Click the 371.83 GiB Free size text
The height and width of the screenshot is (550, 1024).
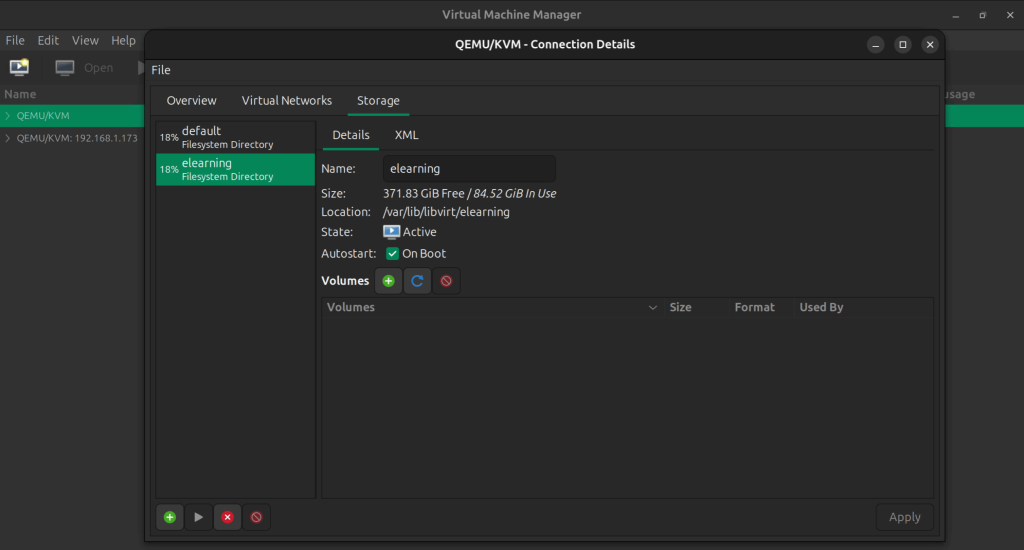click(x=423, y=193)
